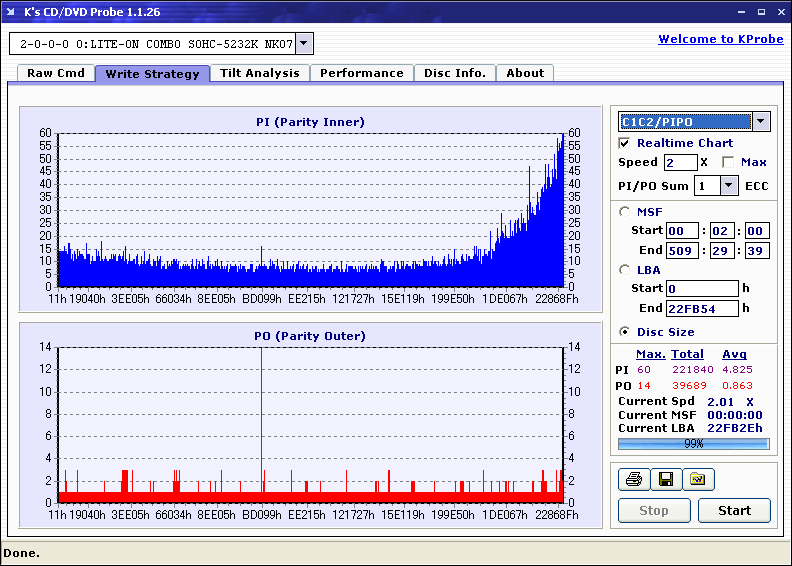Go to the Performance tab
792x566 pixels.
click(x=362, y=73)
